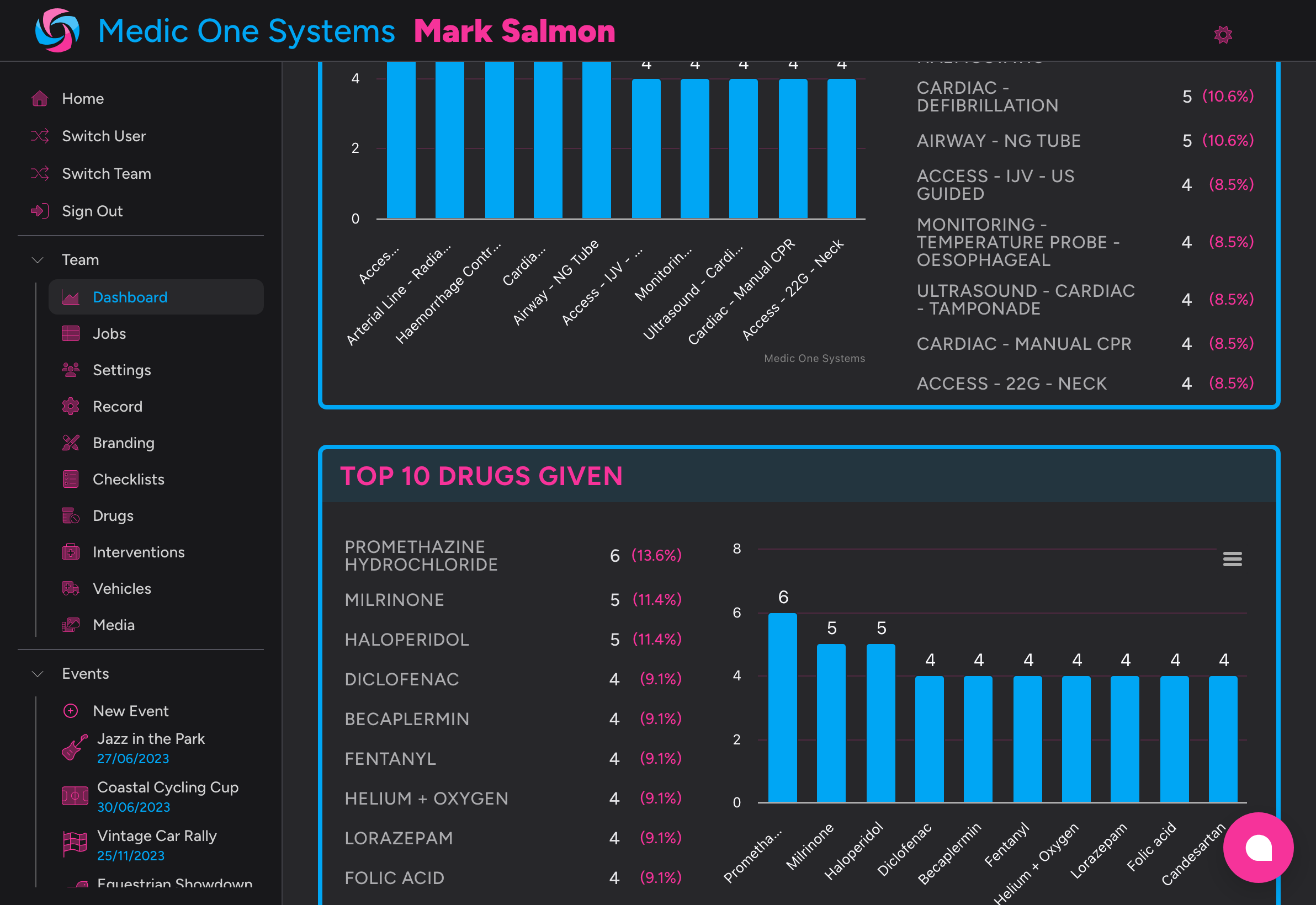The height and width of the screenshot is (905, 1316).
Task: Click the Interventions medical kit icon
Action: click(x=70, y=552)
